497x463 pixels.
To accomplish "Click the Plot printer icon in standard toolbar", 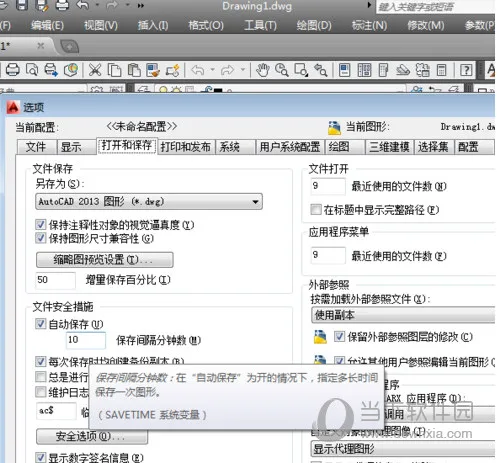I will click(12, 70).
